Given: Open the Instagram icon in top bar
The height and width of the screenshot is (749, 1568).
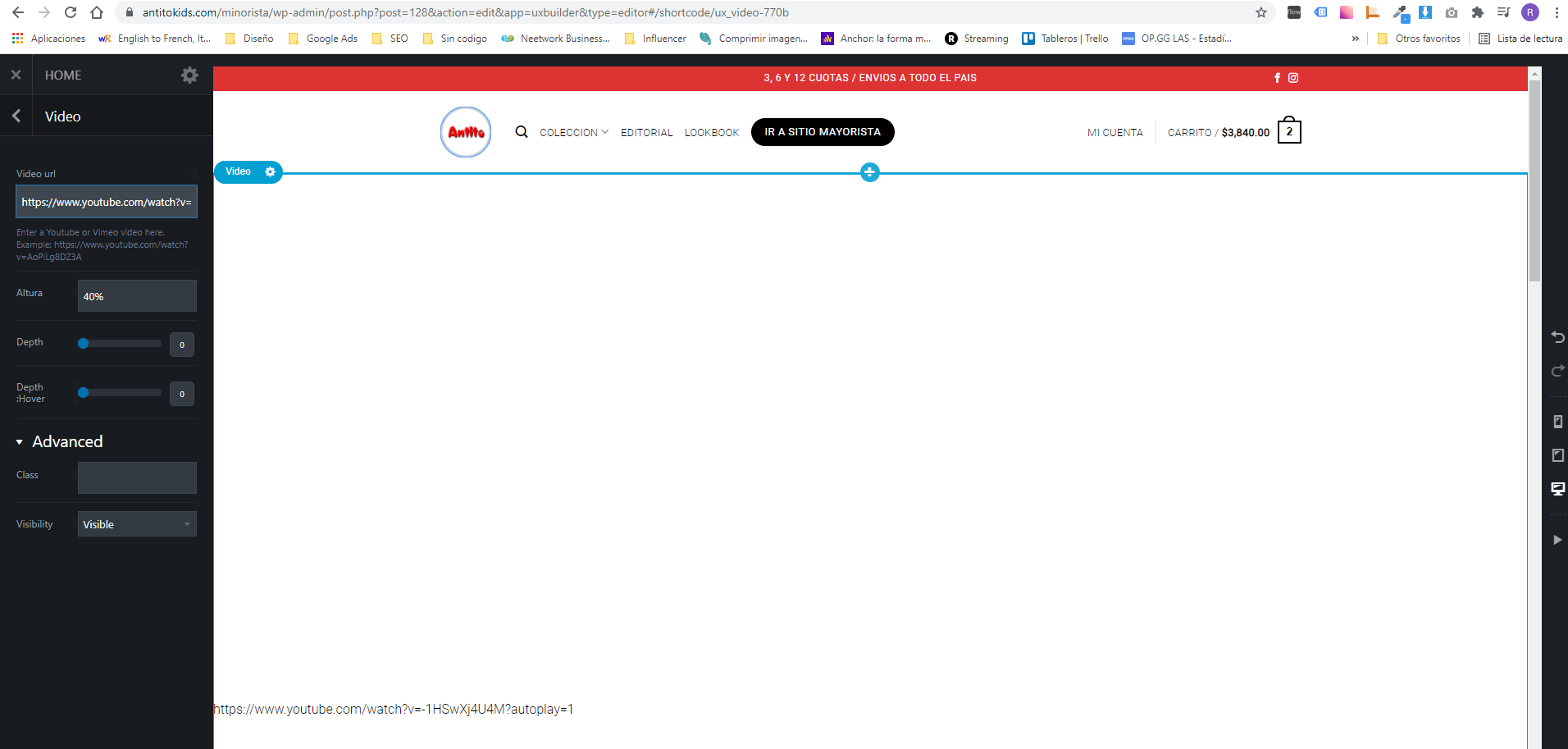Looking at the screenshot, I should 1293,78.
